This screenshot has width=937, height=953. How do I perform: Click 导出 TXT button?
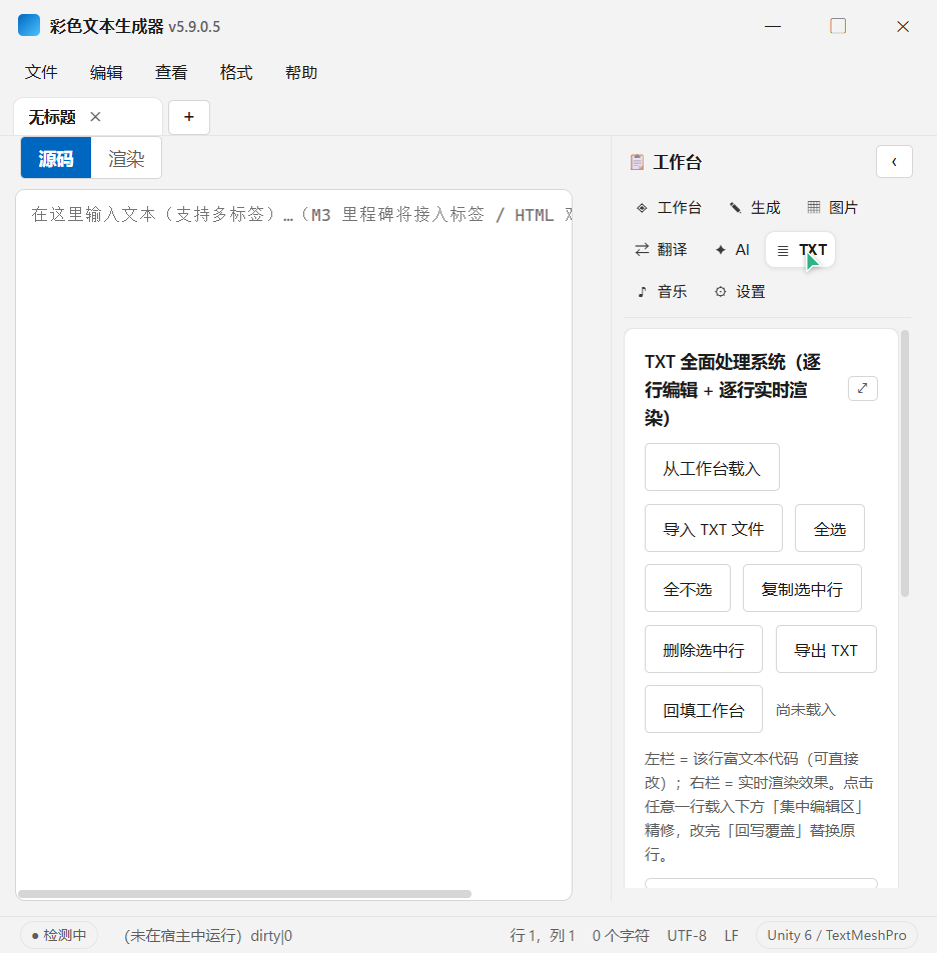(826, 649)
